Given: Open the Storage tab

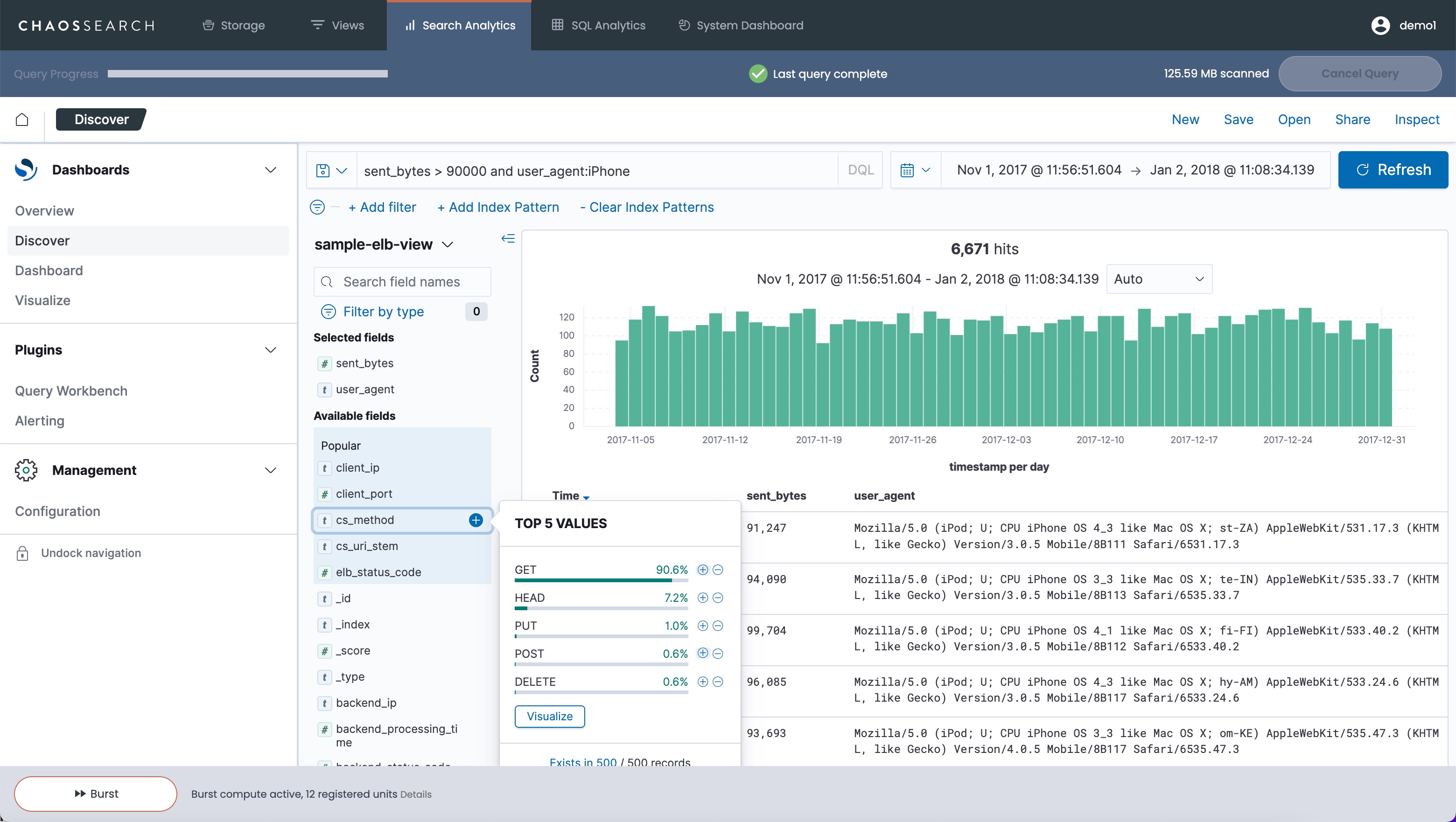Looking at the screenshot, I should [233, 25].
